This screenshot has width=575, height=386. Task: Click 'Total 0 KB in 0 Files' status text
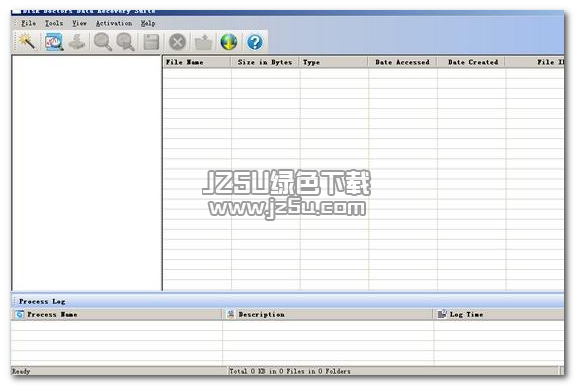[290, 371]
